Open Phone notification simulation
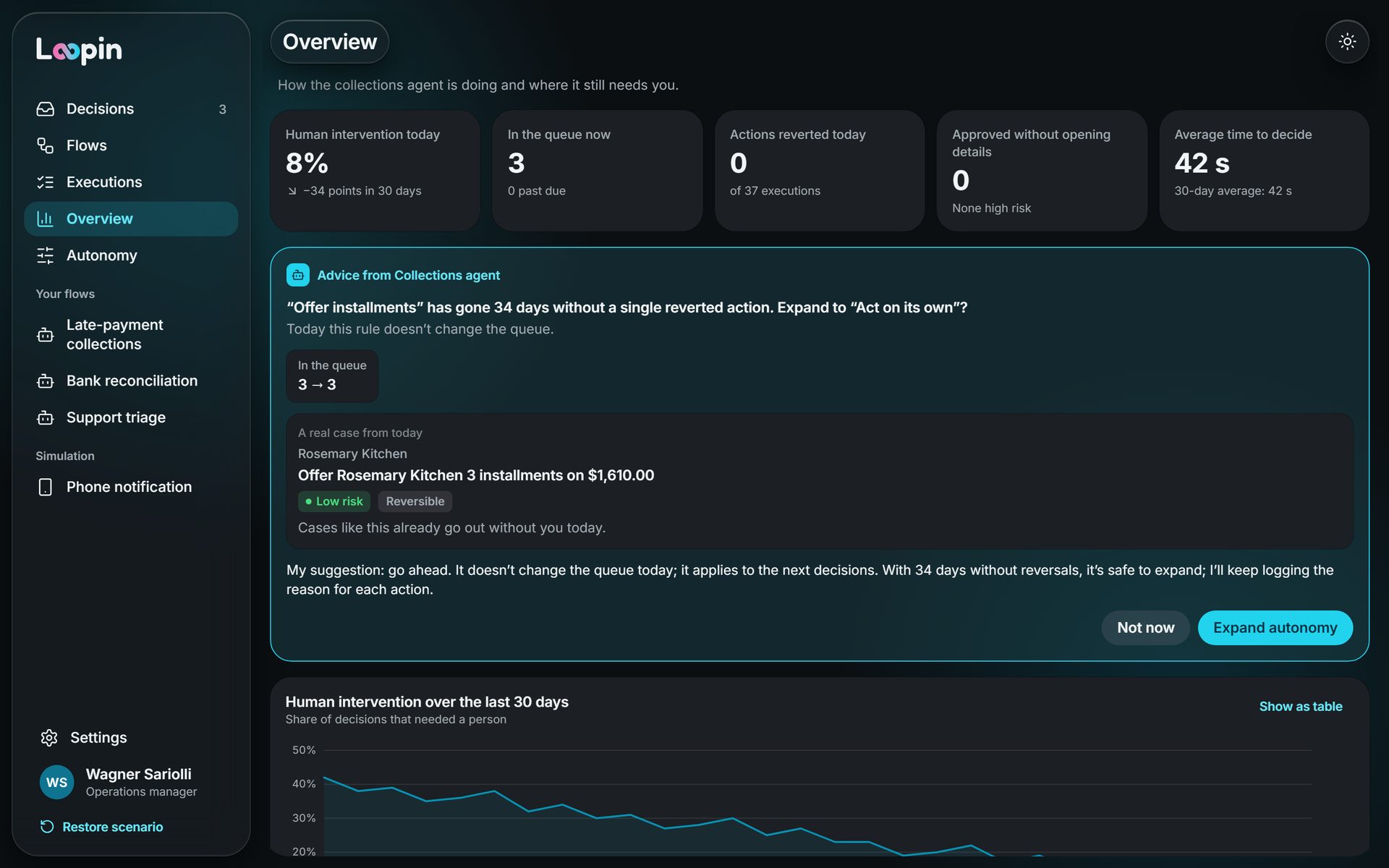The width and height of the screenshot is (1389, 868). click(131, 487)
